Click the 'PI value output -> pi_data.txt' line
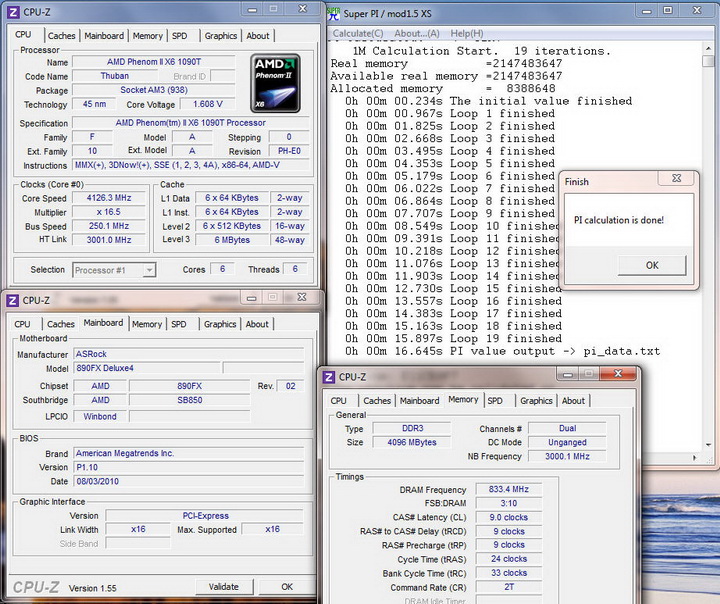 coord(503,351)
